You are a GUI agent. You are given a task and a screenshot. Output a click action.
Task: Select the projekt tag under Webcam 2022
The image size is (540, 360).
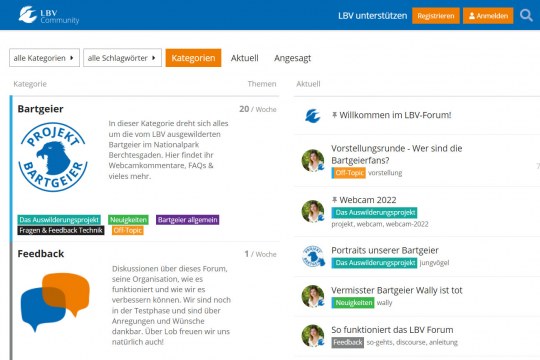click(342, 224)
